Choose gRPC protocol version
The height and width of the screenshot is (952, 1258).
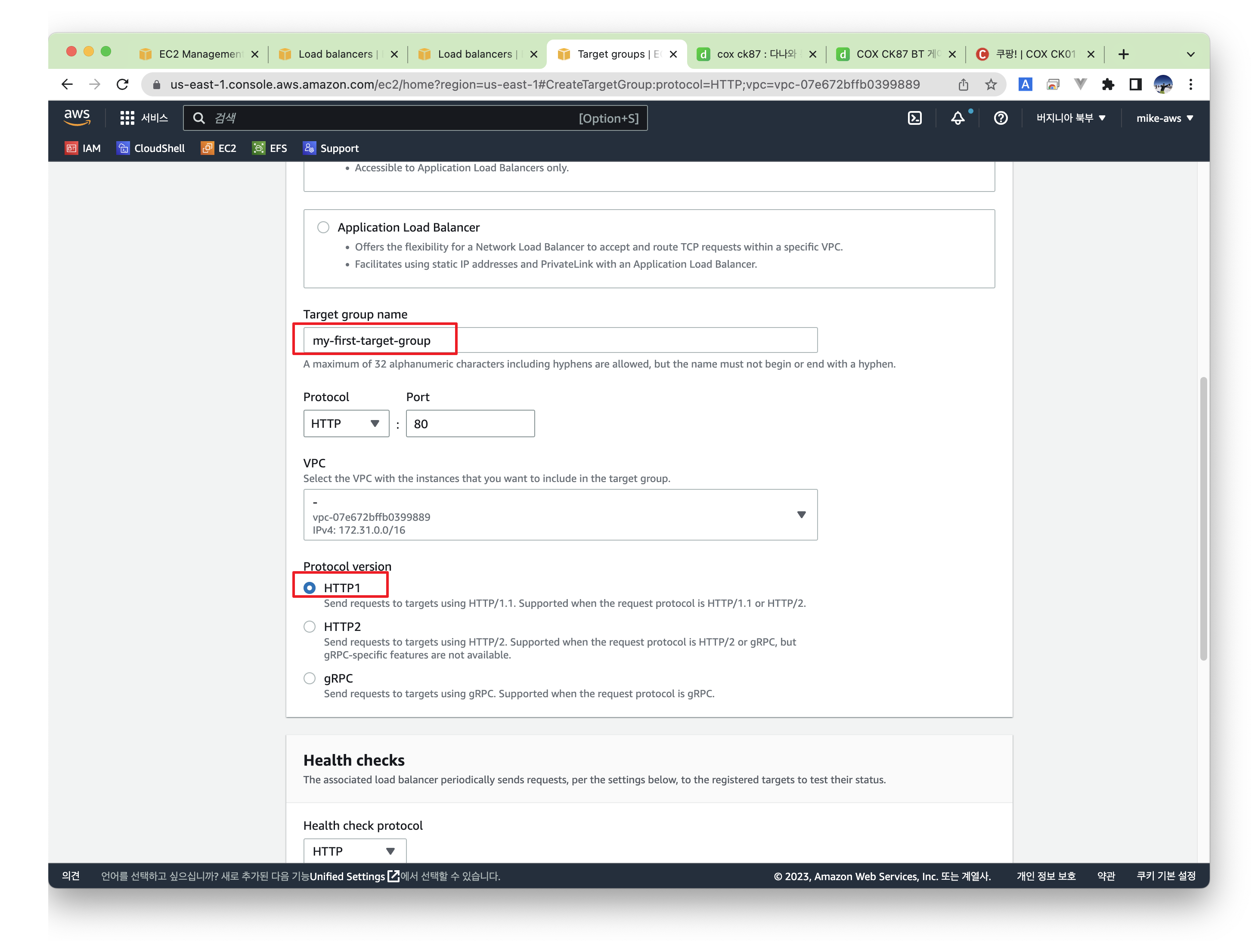point(310,678)
